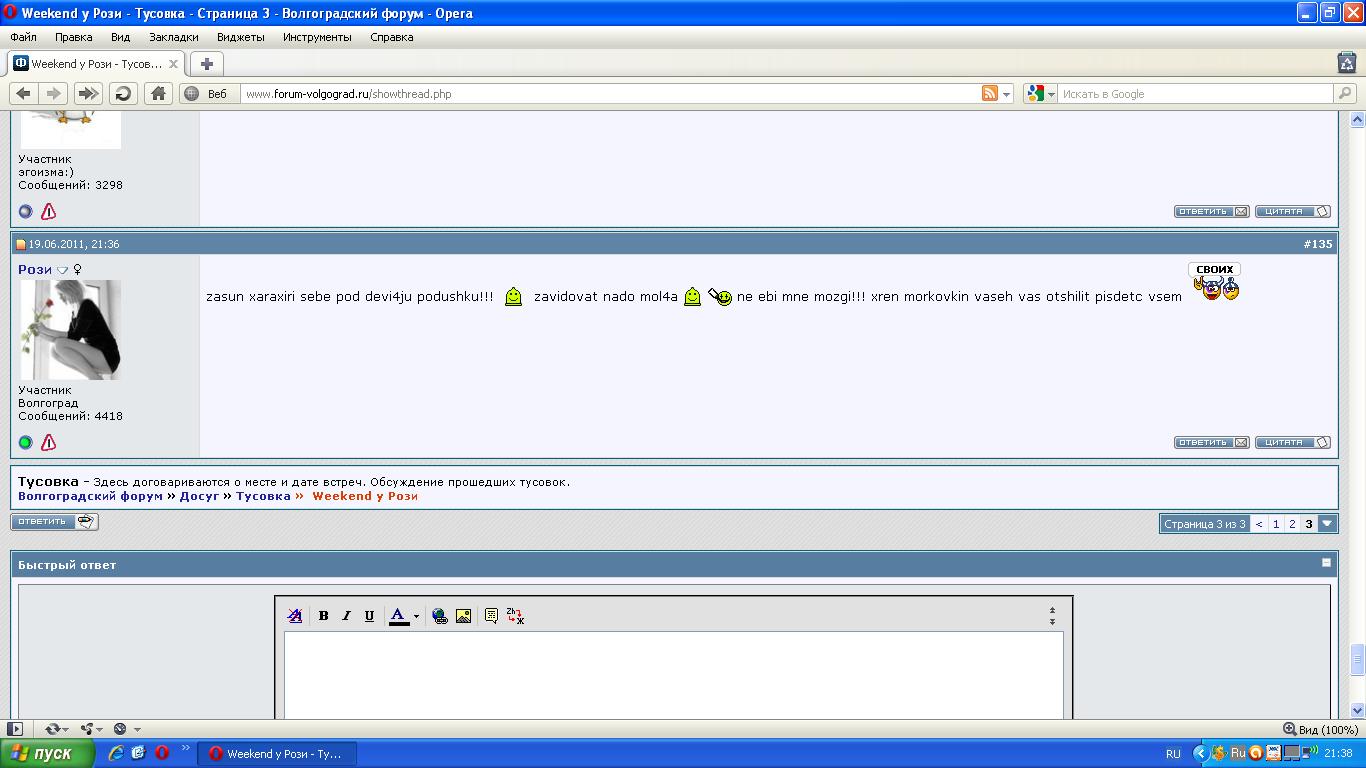The width and height of the screenshot is (1366, 768).
Task: Click ЦИТАТА on the post above #135
Action: tap(1293, 211)
